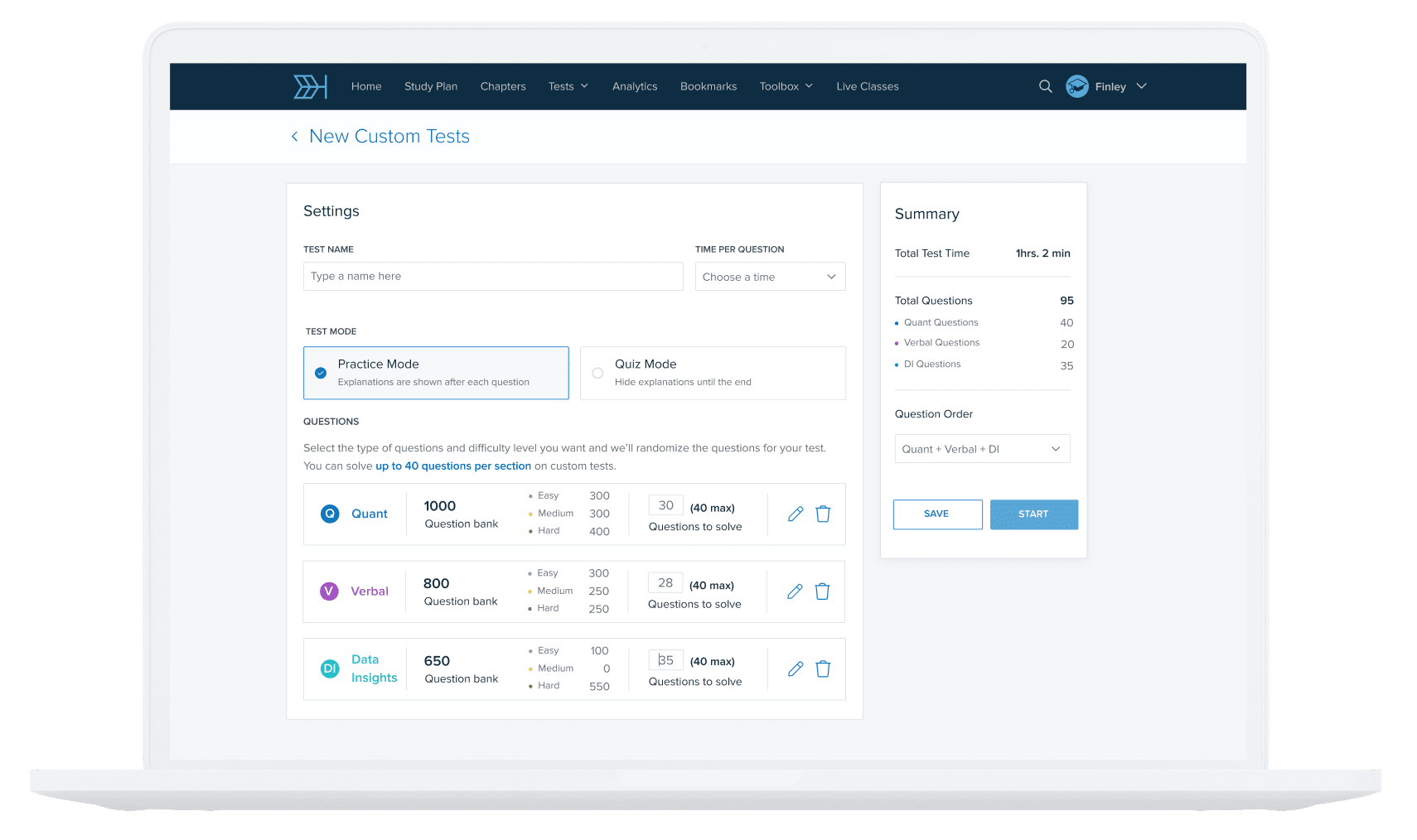Open the Chapters nav item
The image size is (1417, 840).
tap(503, 86)
